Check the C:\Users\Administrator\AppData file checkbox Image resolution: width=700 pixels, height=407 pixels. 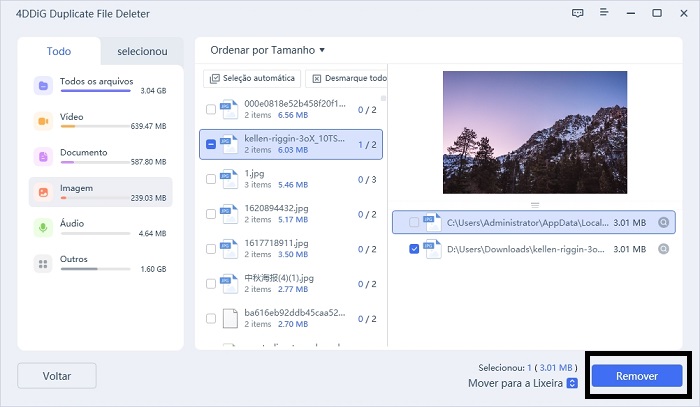(x=414, y=222)
